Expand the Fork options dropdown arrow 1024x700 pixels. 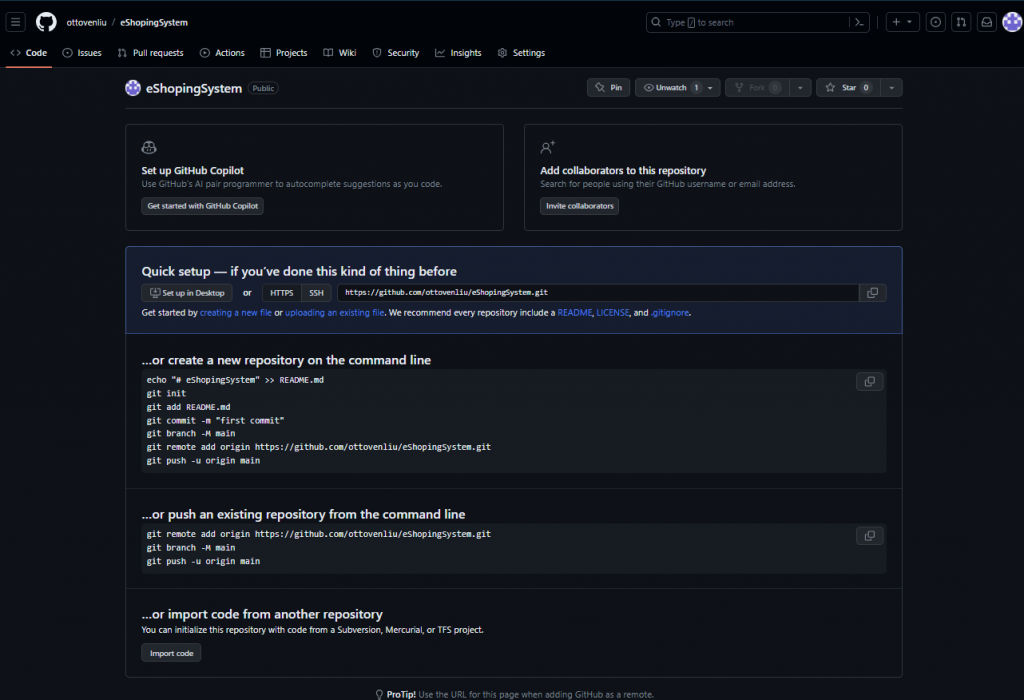tap(800, 88)
